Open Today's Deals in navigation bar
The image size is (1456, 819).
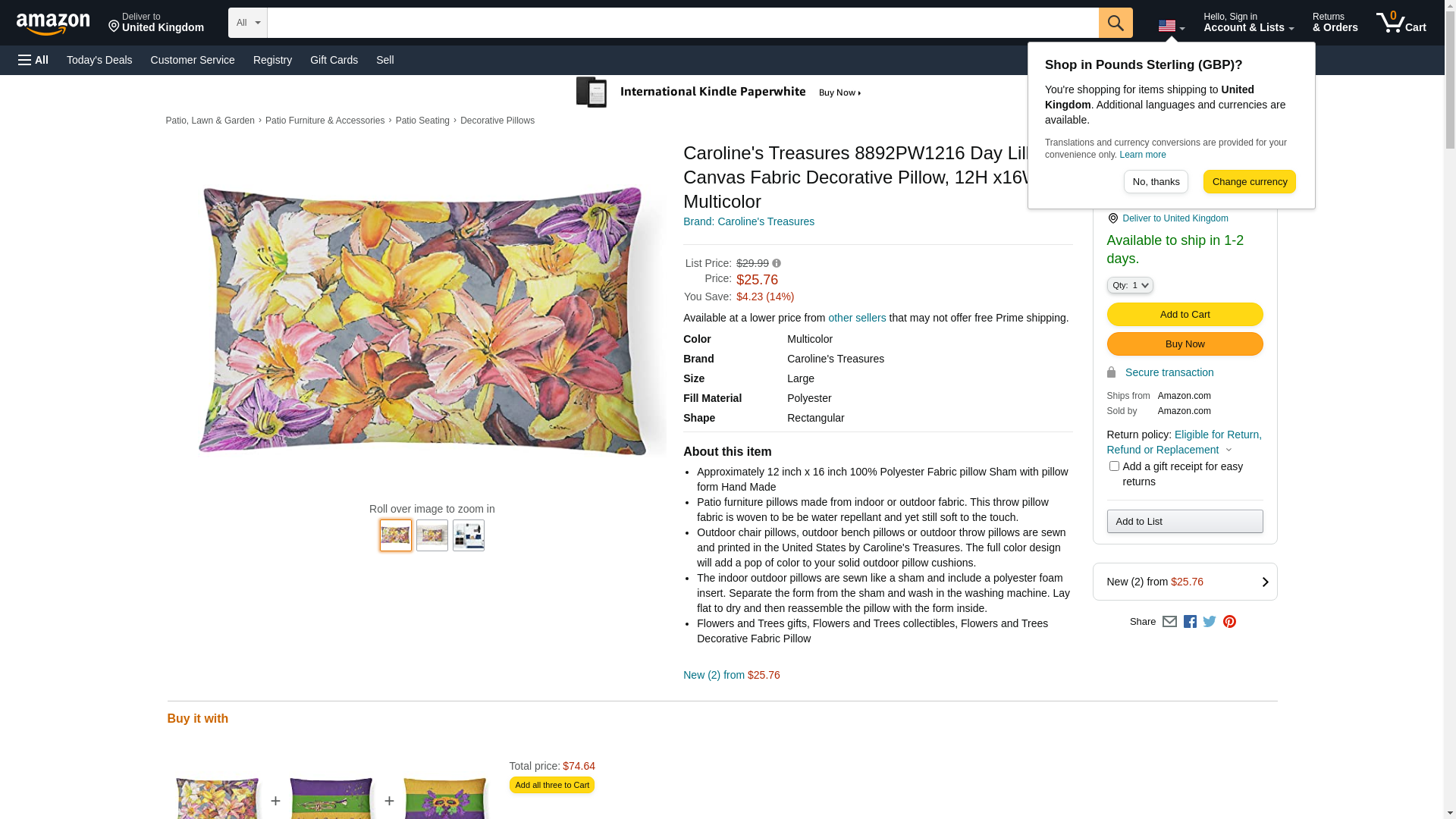tap(99, 60)
